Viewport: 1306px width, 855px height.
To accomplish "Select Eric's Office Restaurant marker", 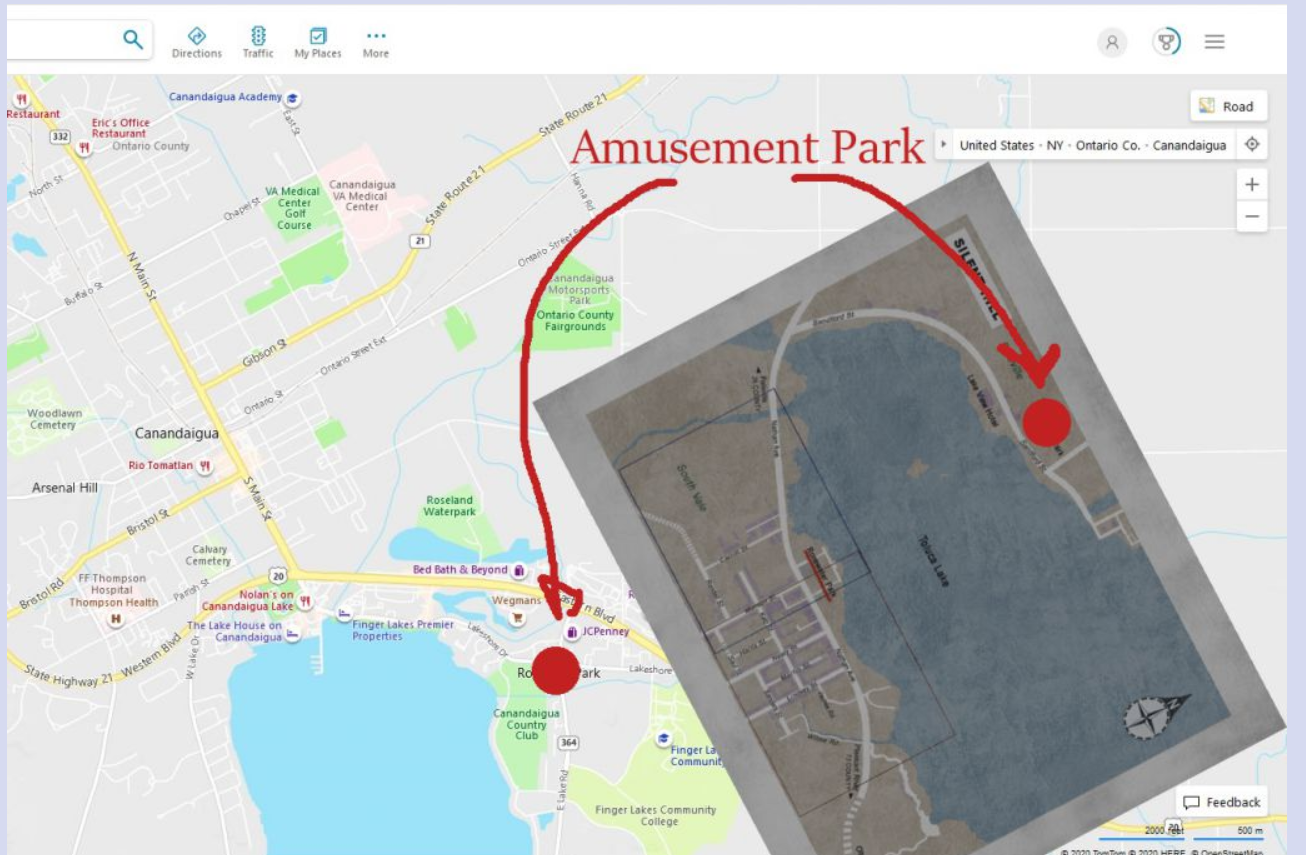I will pyautogui.click(x=85, y=147).
